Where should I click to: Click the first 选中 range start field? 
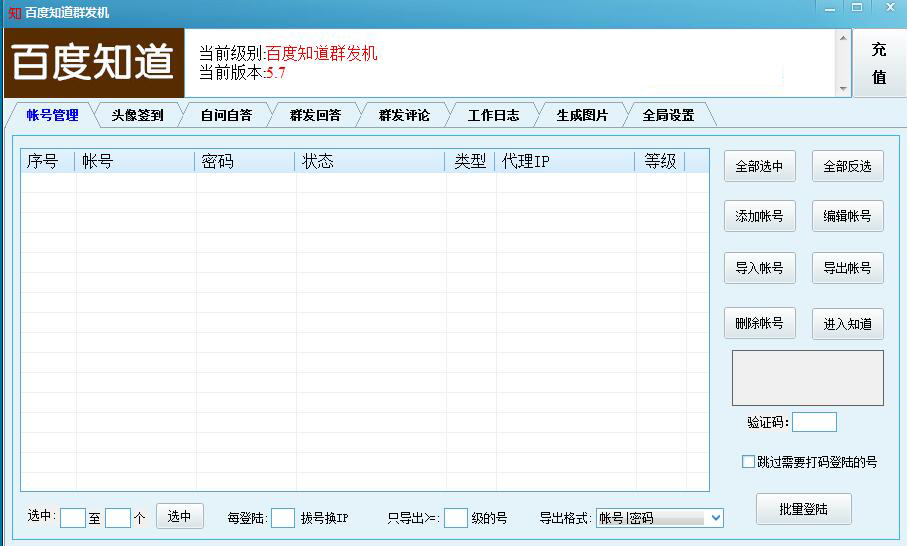pos(73,518)
